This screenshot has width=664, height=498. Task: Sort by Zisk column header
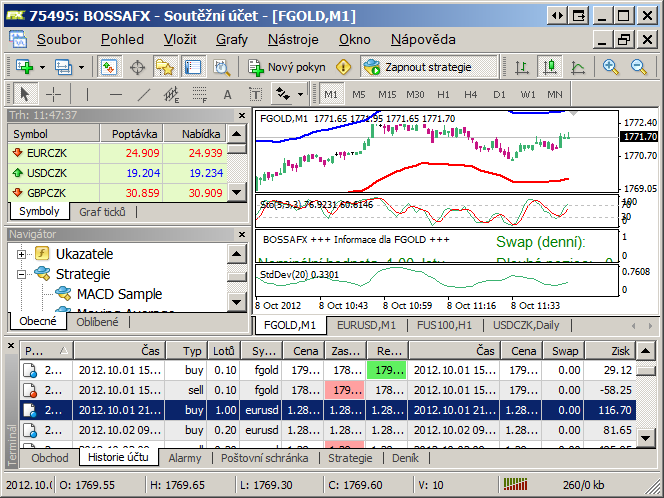point(610,351)
